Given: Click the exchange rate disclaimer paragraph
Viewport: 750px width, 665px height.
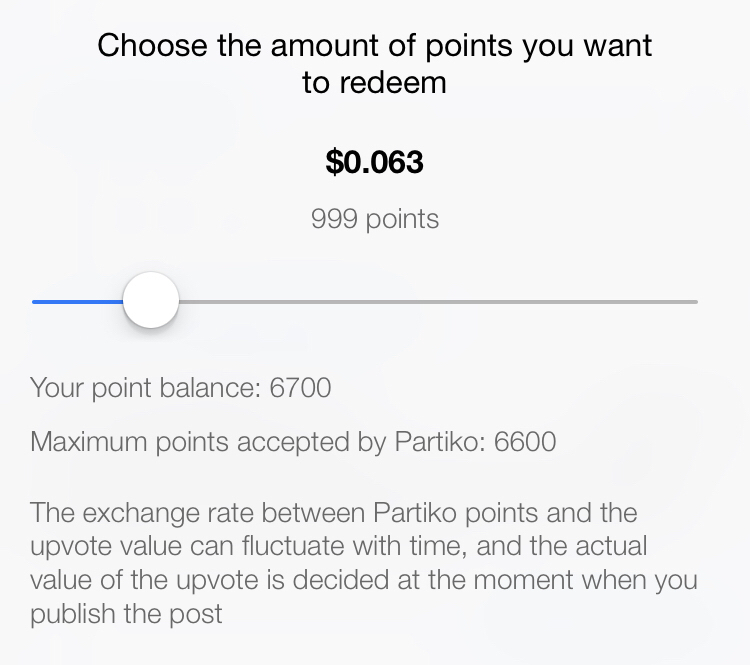Looking at the screenshot, I should [x=364, y=563].
